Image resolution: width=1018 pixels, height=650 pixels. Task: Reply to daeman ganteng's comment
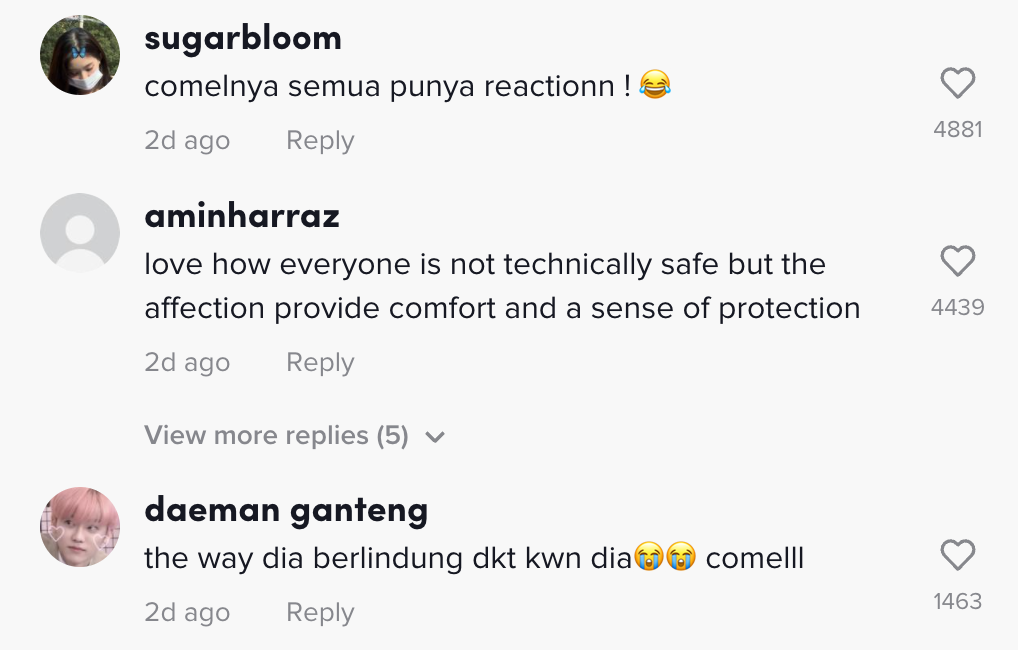(320, 612)
